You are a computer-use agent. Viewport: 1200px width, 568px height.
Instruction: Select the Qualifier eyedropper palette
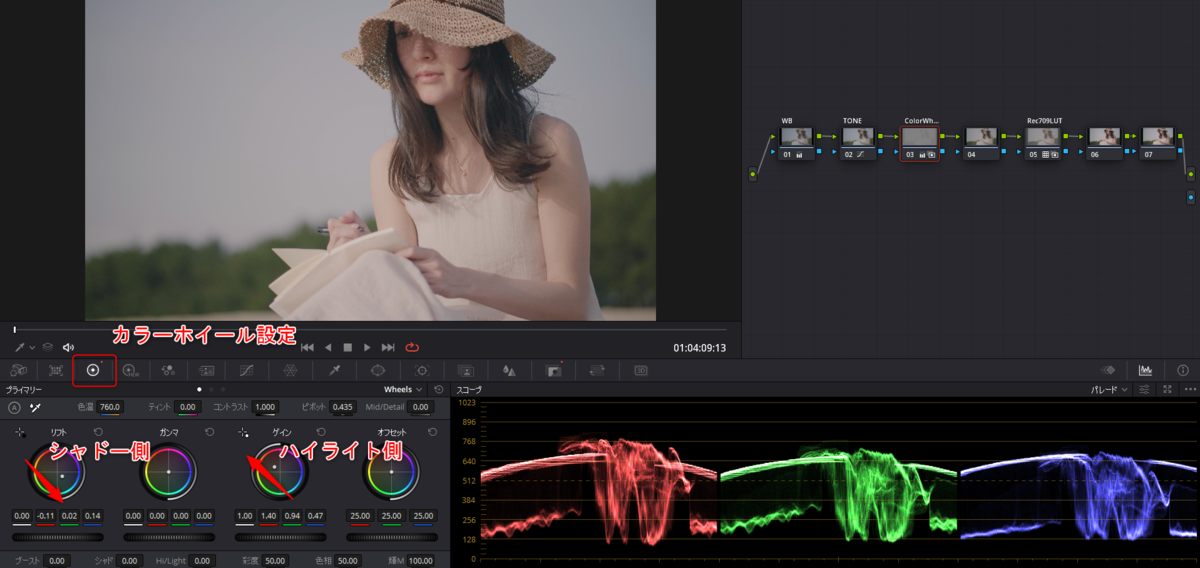(x=335, y=370)
